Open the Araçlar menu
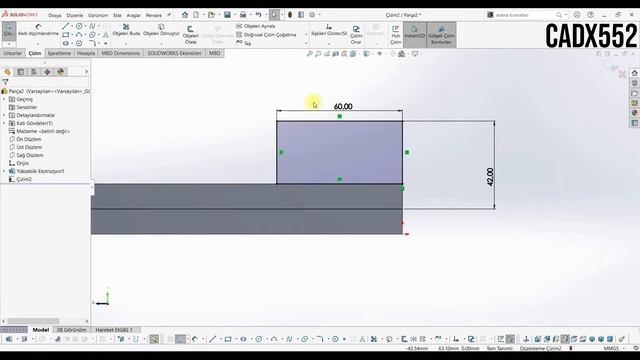This screenshot has height=360, width=640. tap(133, 15)
